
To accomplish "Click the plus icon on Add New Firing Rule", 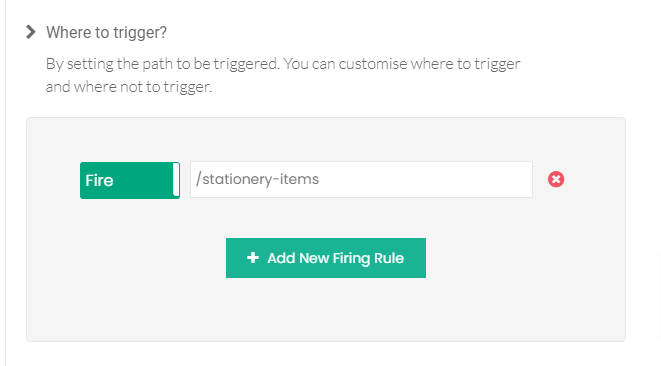I will click(x=253, y=258).
